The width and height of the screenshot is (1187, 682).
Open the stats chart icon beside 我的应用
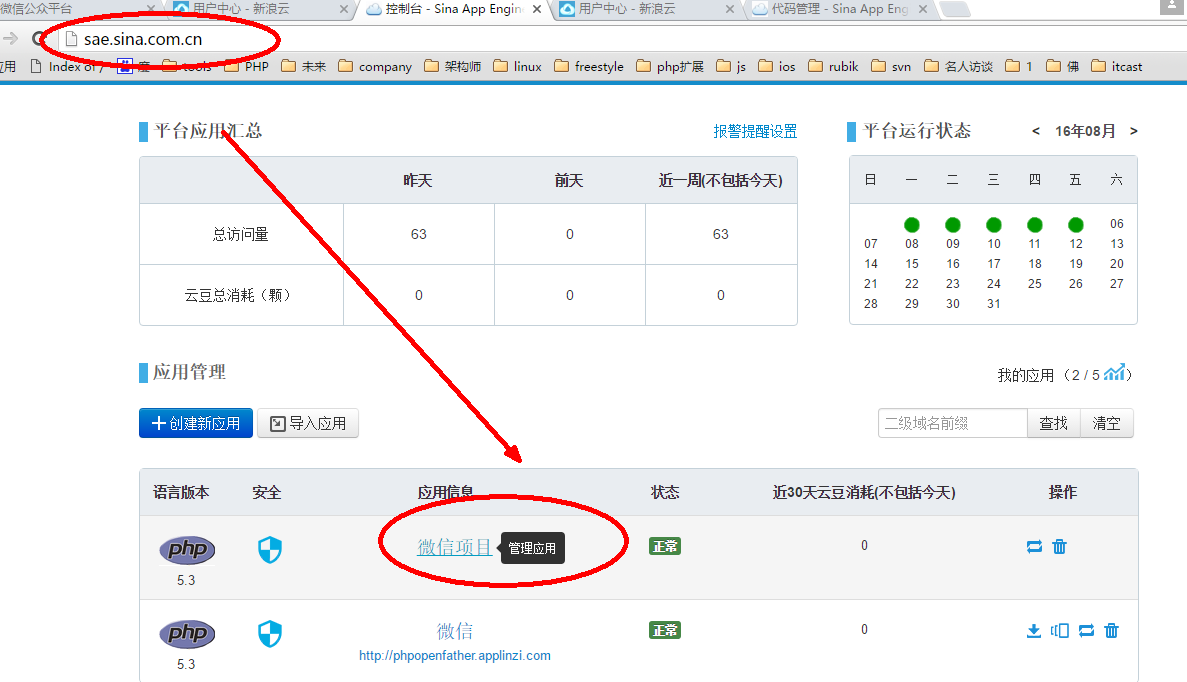[x=1114, y=374]
